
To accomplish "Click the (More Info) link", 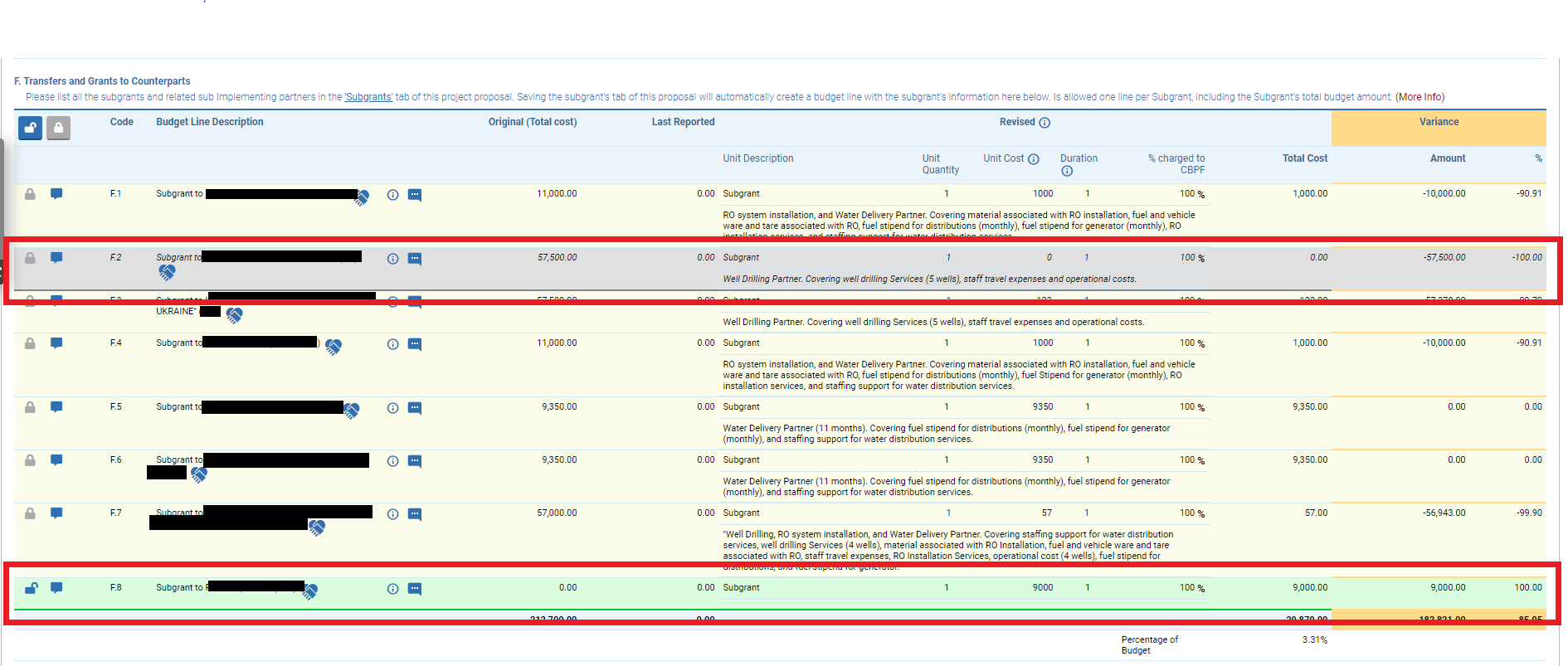I will point(1419,97).
